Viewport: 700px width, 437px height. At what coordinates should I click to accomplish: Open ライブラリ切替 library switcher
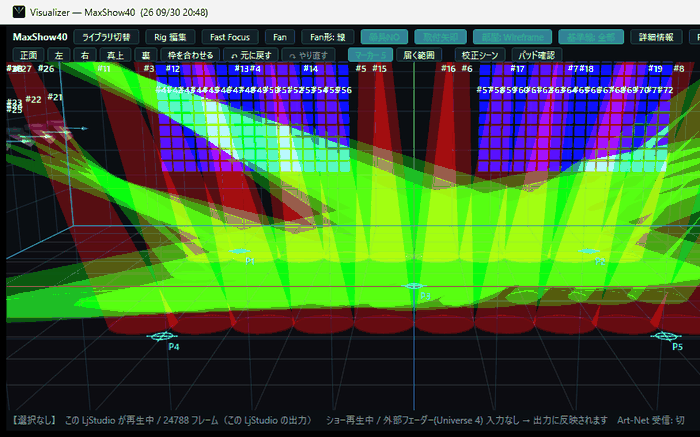tap(106, 37)
